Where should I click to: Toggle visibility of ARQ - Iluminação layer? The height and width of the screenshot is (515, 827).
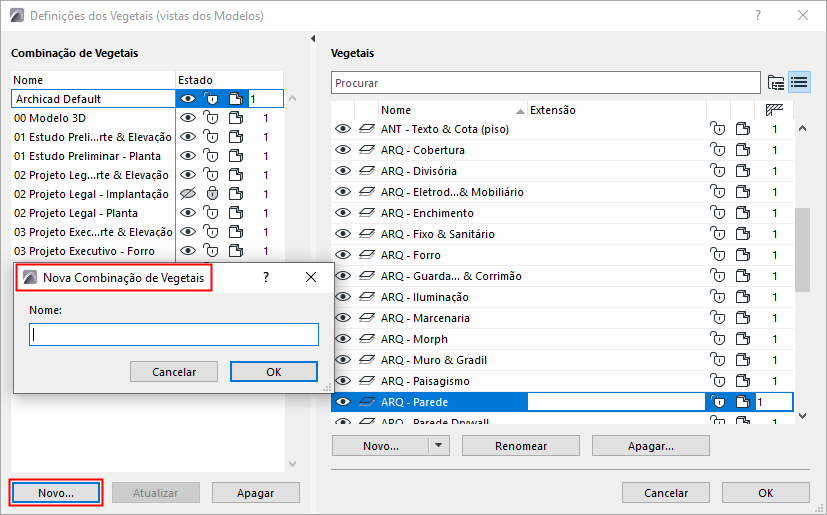[343, 297]
